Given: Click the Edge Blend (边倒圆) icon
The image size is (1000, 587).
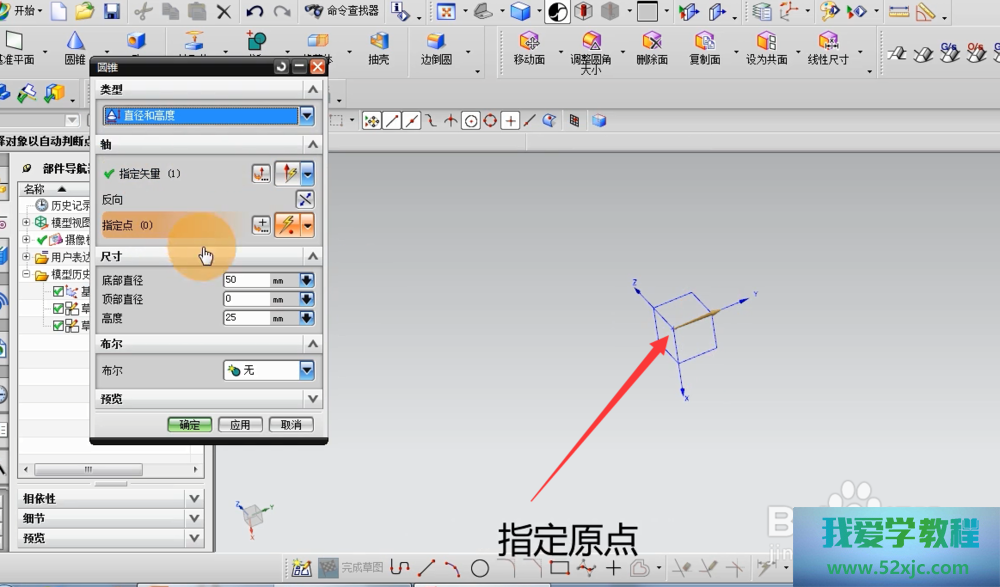Looking at the screenshot, I should pyautogui.click(x=436, y=42).
